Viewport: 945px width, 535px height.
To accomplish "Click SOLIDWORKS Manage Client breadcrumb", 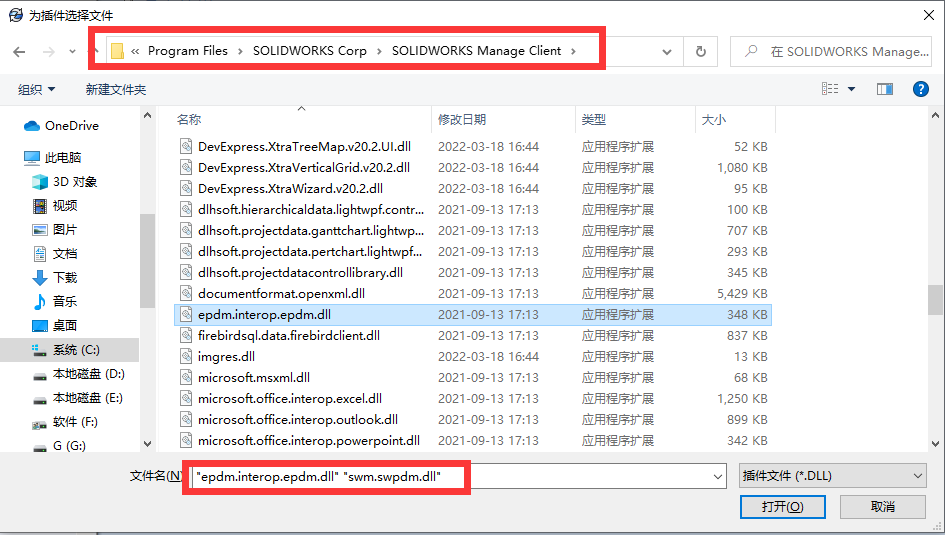I will pos(476,51).
